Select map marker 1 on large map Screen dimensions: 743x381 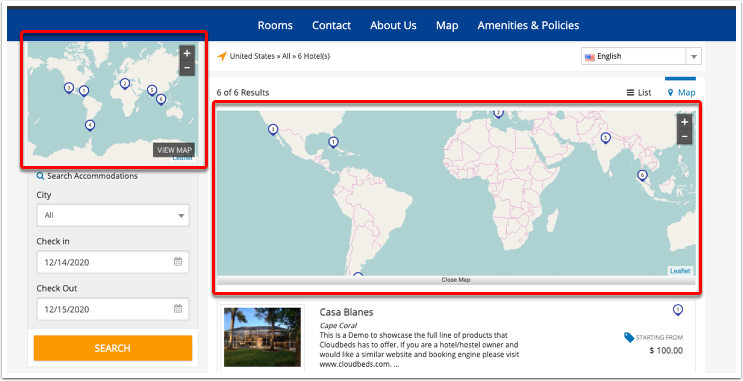point(334,142)
